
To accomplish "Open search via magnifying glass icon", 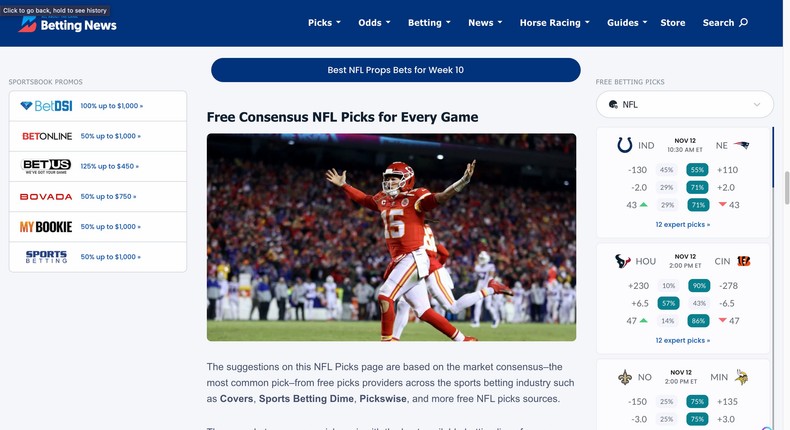I will click(x=744, y=23).
